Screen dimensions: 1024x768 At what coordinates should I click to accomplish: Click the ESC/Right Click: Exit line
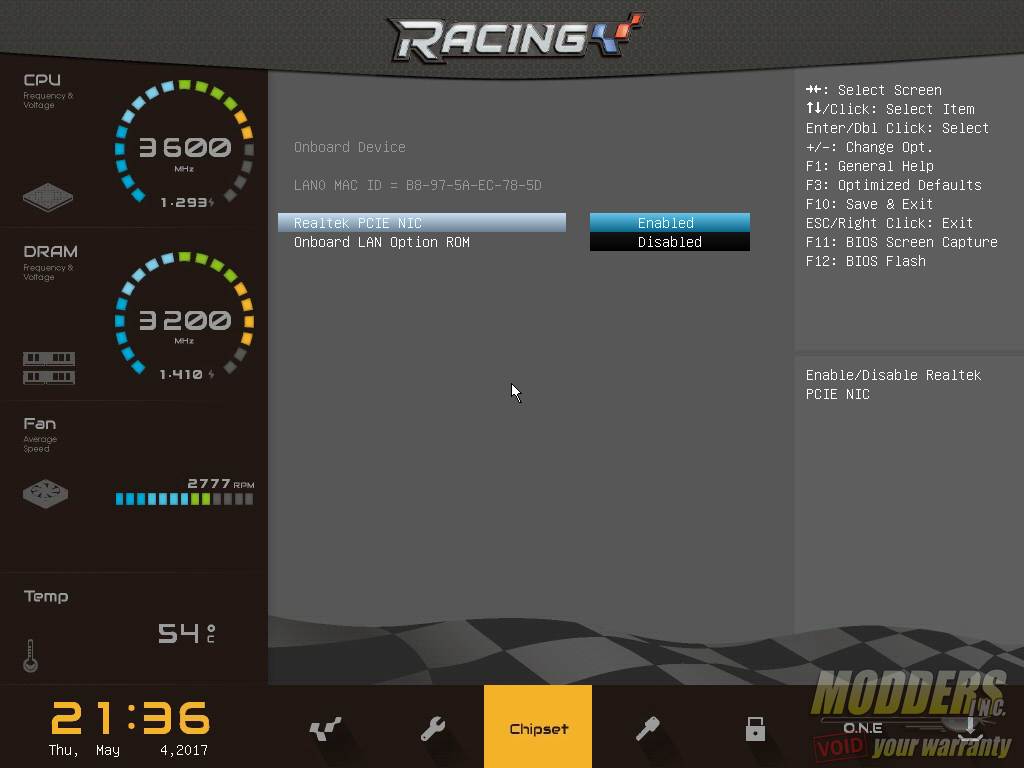889,223
